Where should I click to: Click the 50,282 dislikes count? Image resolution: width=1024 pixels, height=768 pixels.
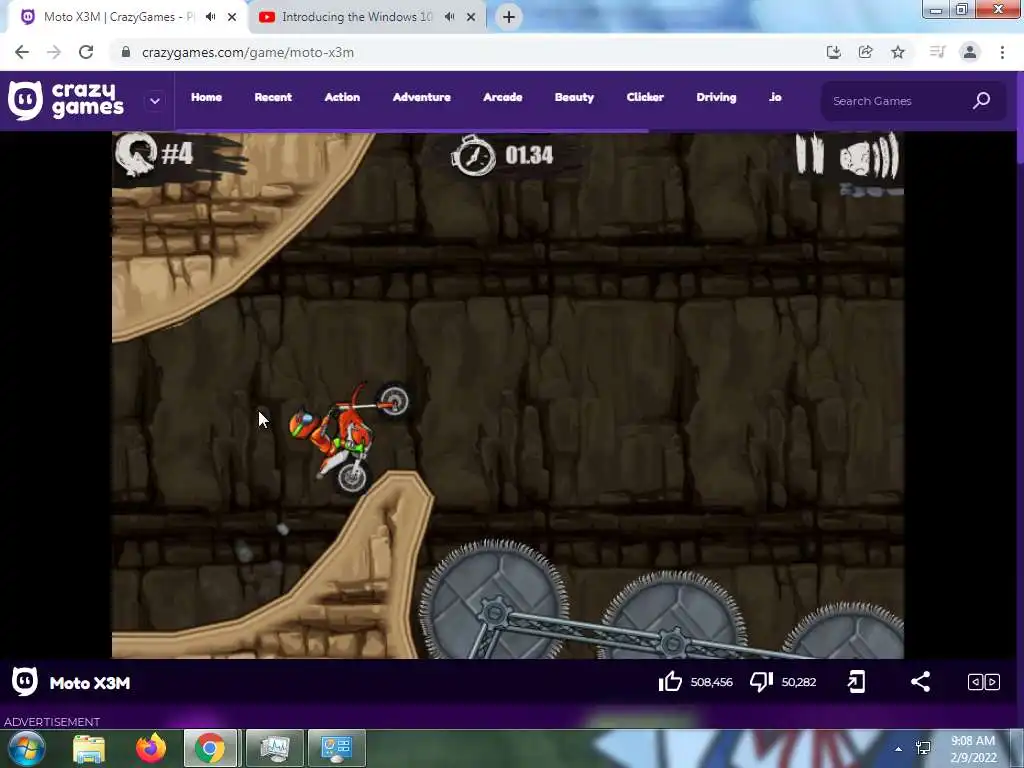(799, 682)
